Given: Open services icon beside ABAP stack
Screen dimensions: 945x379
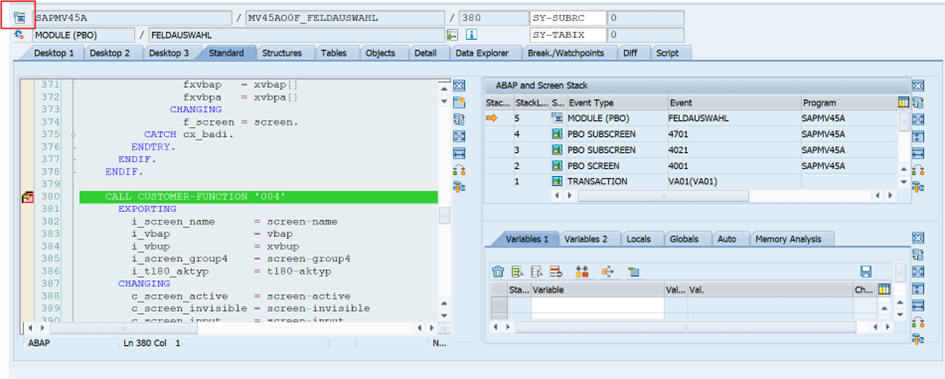Looking at the screenshot, I should coord(918,187).
